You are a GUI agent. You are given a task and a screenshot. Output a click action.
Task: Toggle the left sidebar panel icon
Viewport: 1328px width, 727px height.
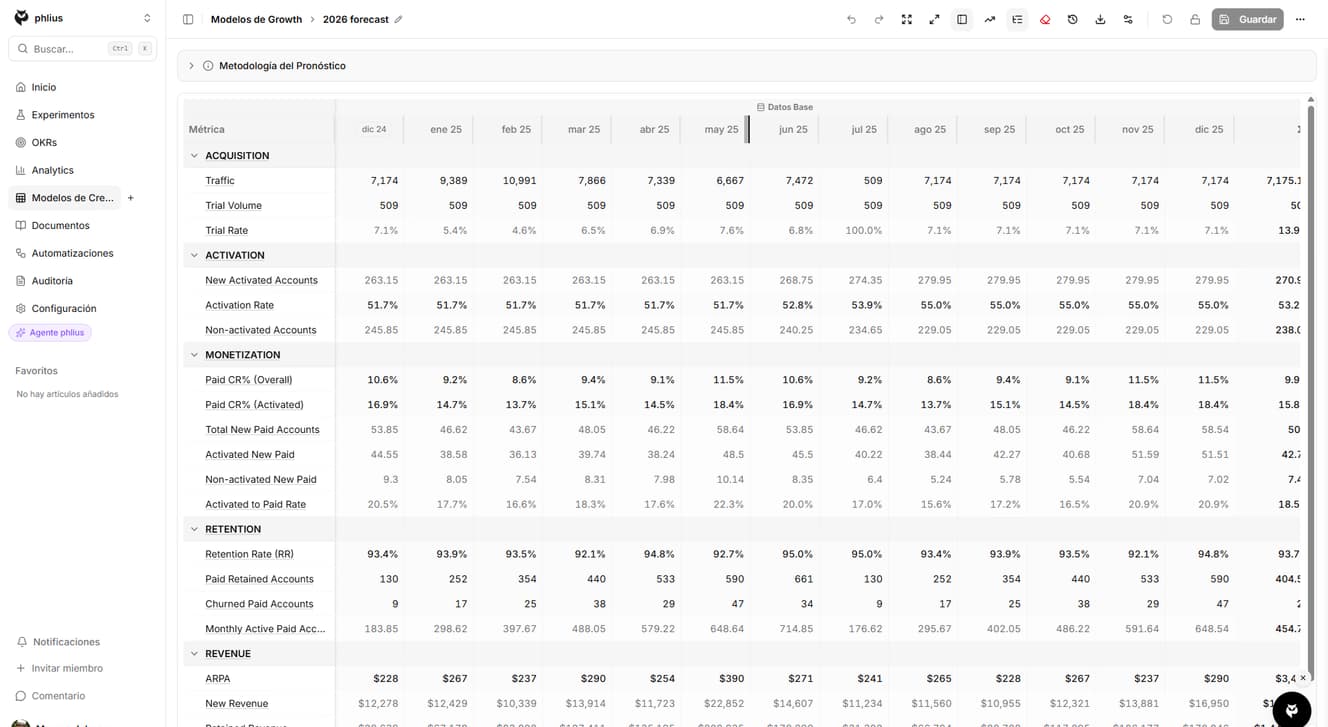(x=188, y=19)
